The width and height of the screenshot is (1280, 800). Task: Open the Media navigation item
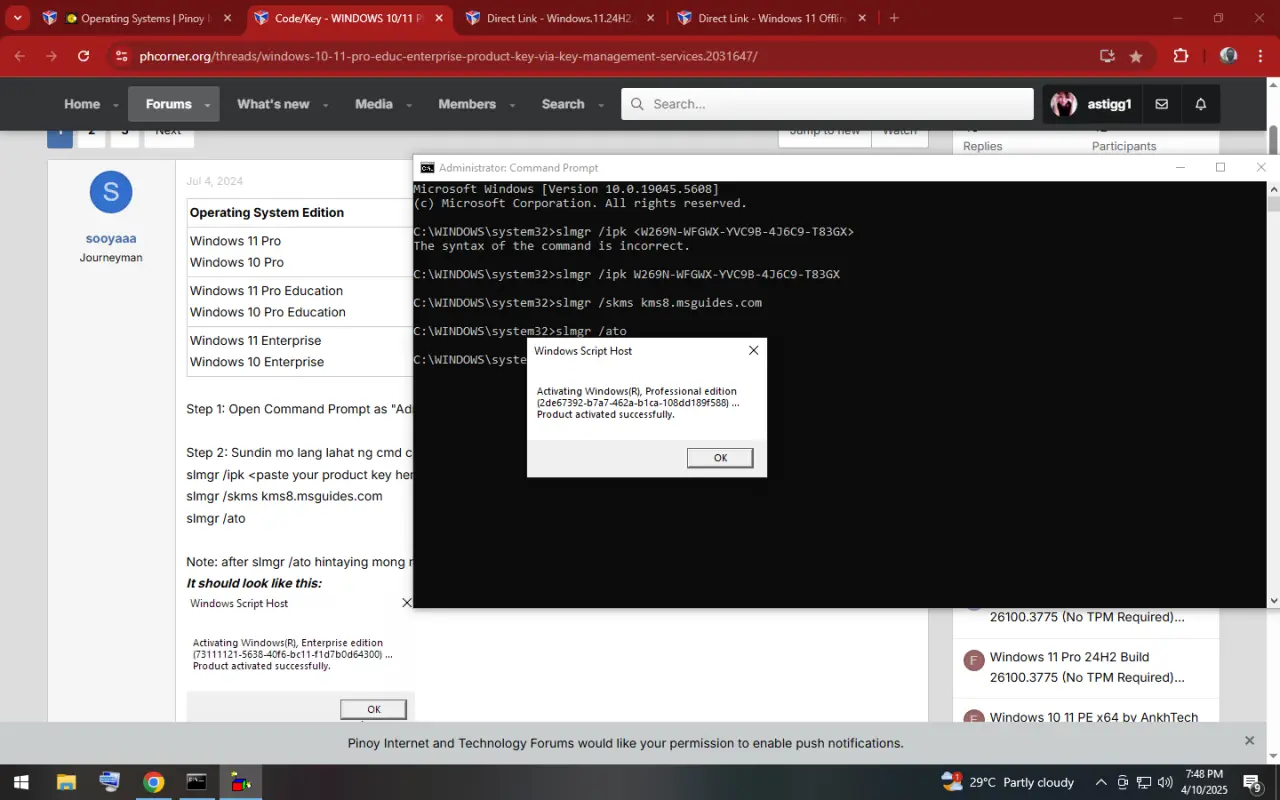tap(374, 104)
